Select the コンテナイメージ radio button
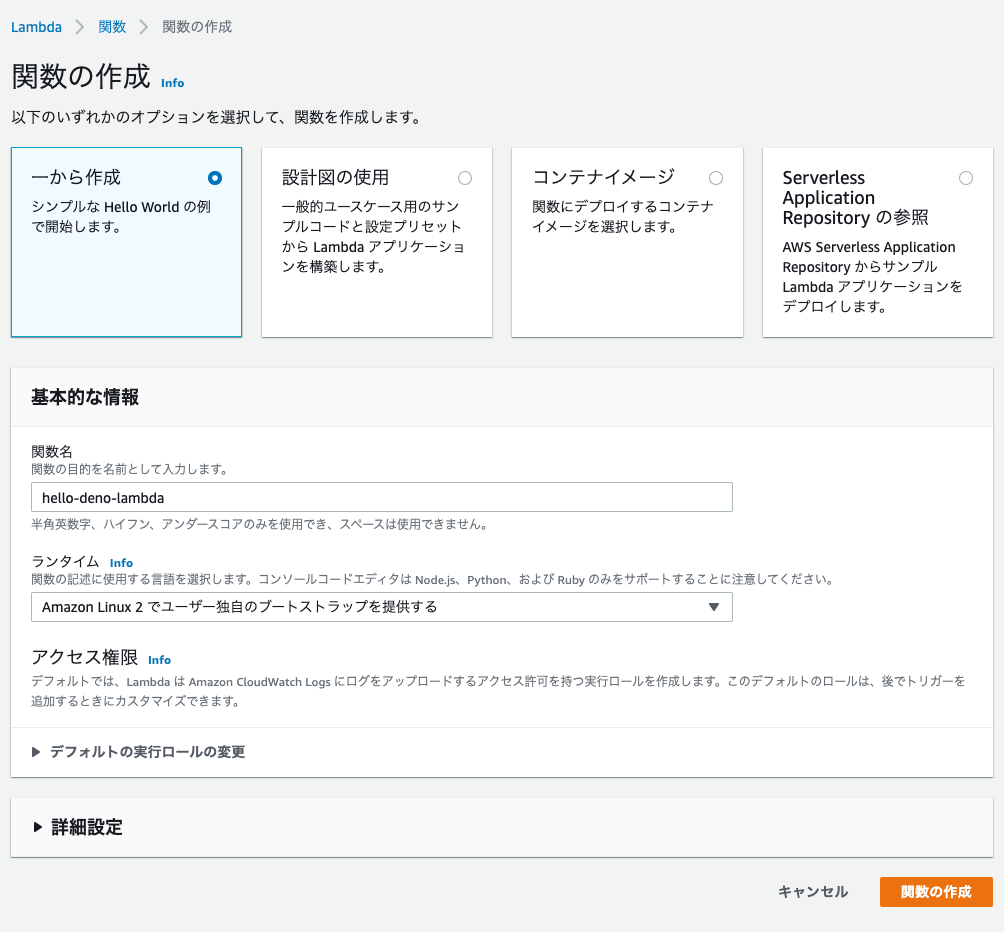1004x932 pixels. (x=716, y=178)
